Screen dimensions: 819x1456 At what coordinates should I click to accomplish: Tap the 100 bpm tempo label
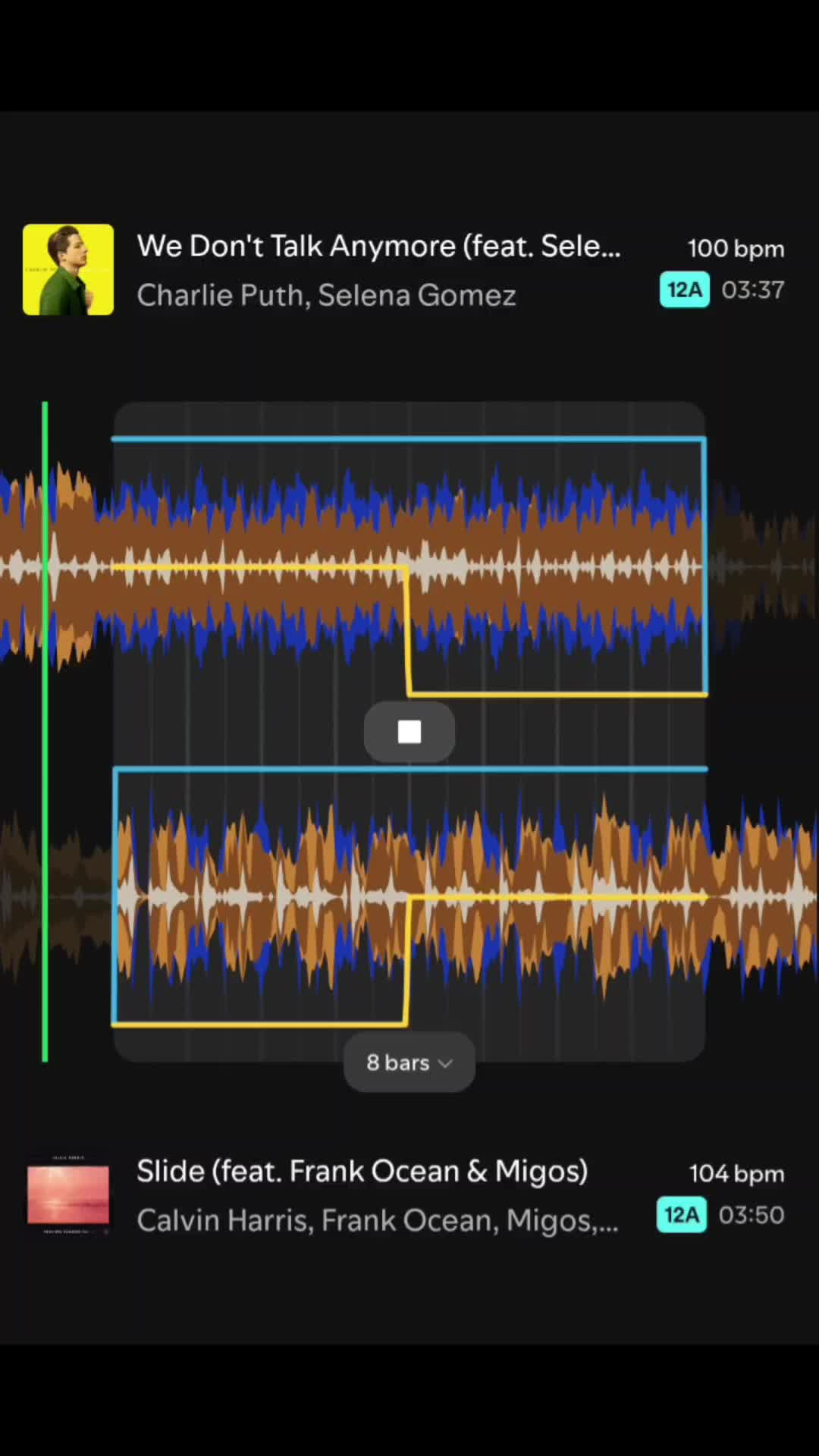click(736, 248)
